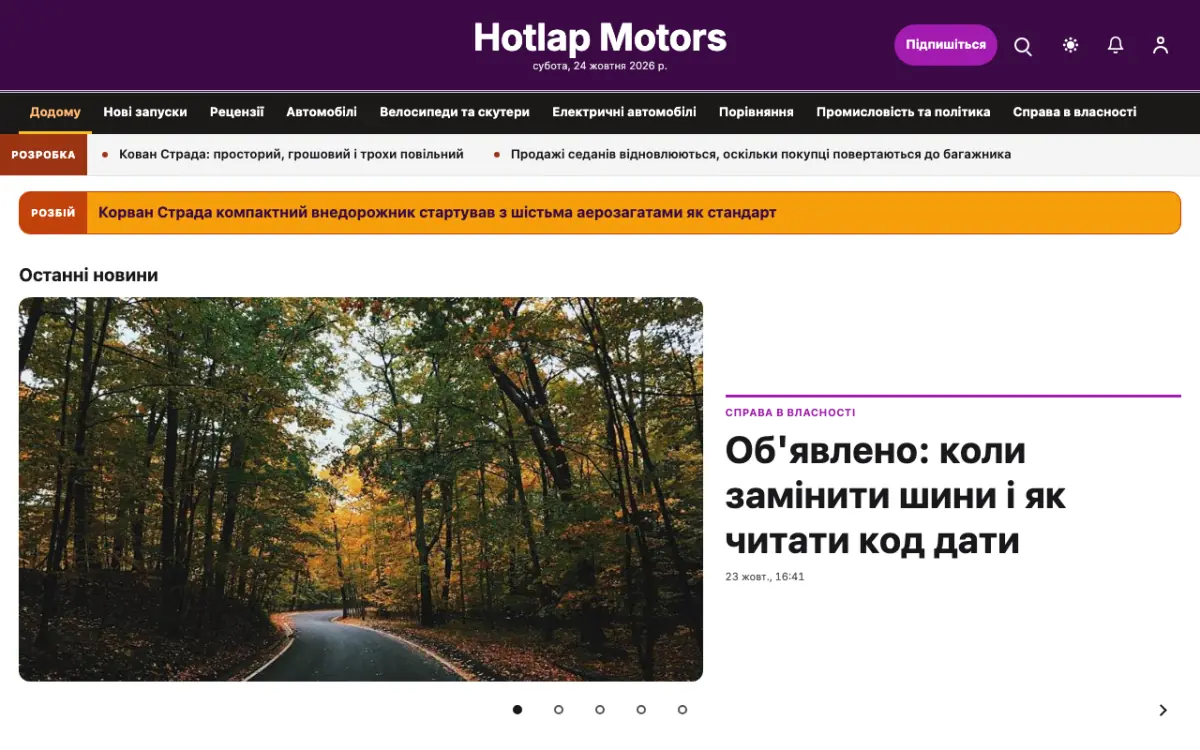The height and width of the screenshot is (750, 1200).
Task: Select fifth carousel dot
Action: coord(682,710)
